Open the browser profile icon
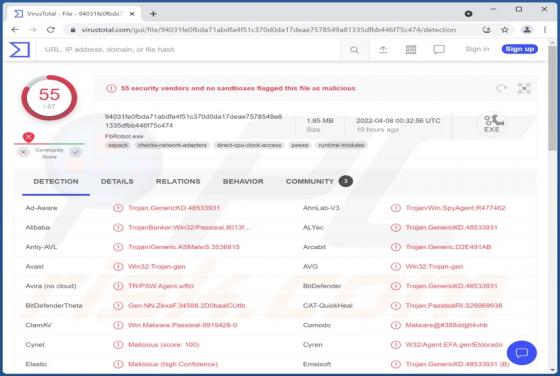This screenshot has height=376, width=560. click(526, 30)
